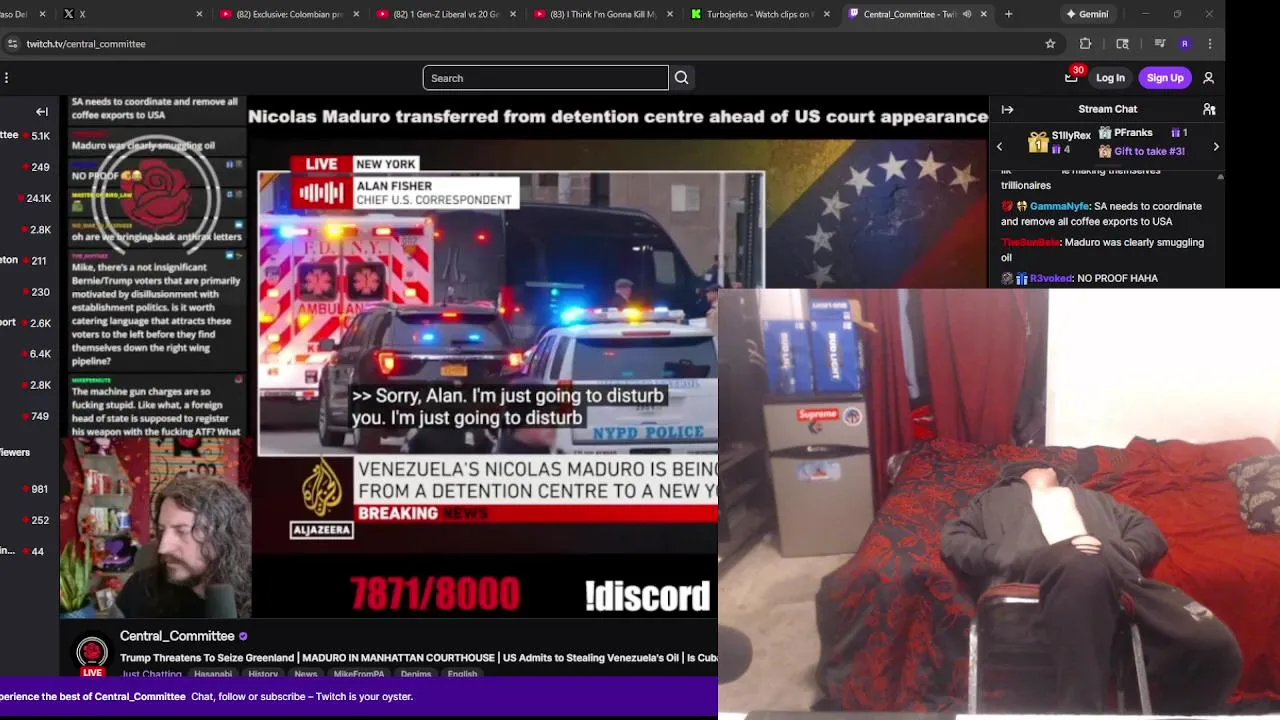
Task: Click the site info icon in address bar
Action: [x=12, y=44]
